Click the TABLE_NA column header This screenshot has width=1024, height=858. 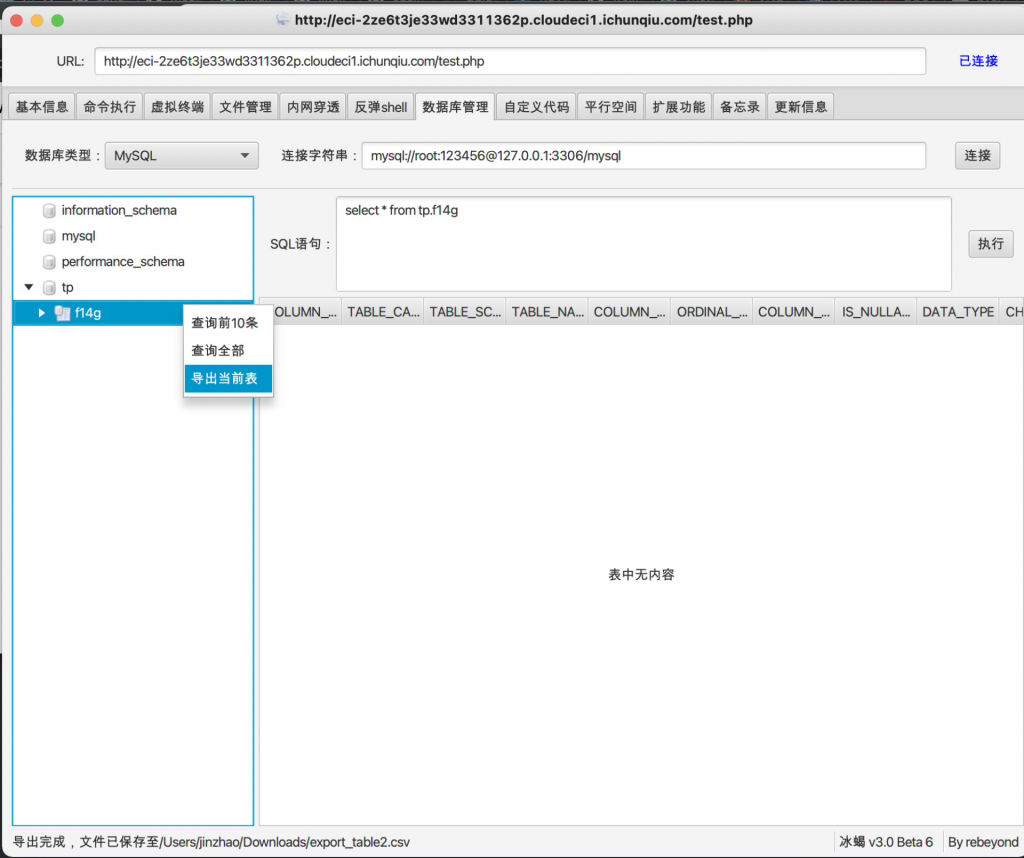[545, 311]
